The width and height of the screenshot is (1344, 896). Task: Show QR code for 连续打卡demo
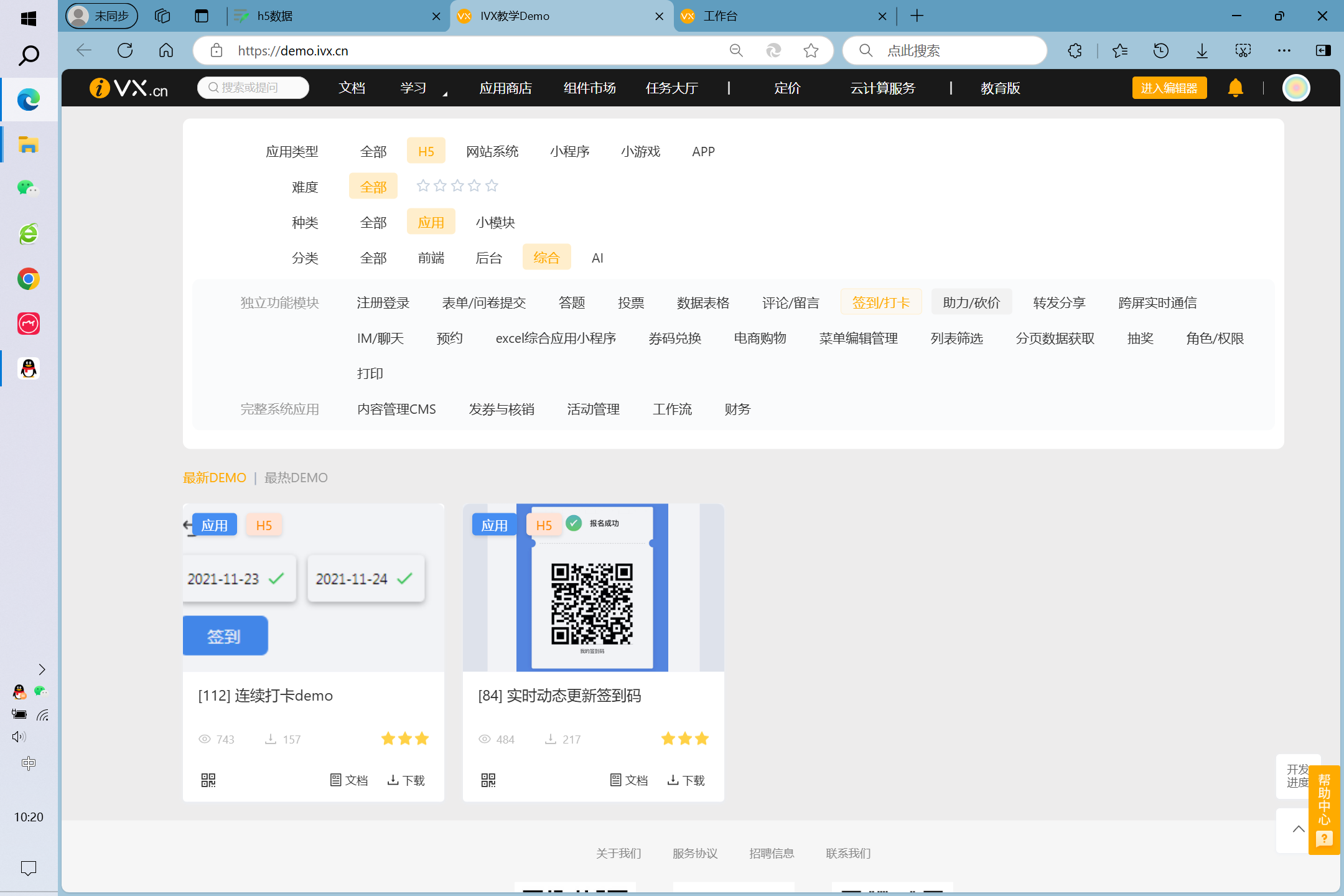point(208,780)
